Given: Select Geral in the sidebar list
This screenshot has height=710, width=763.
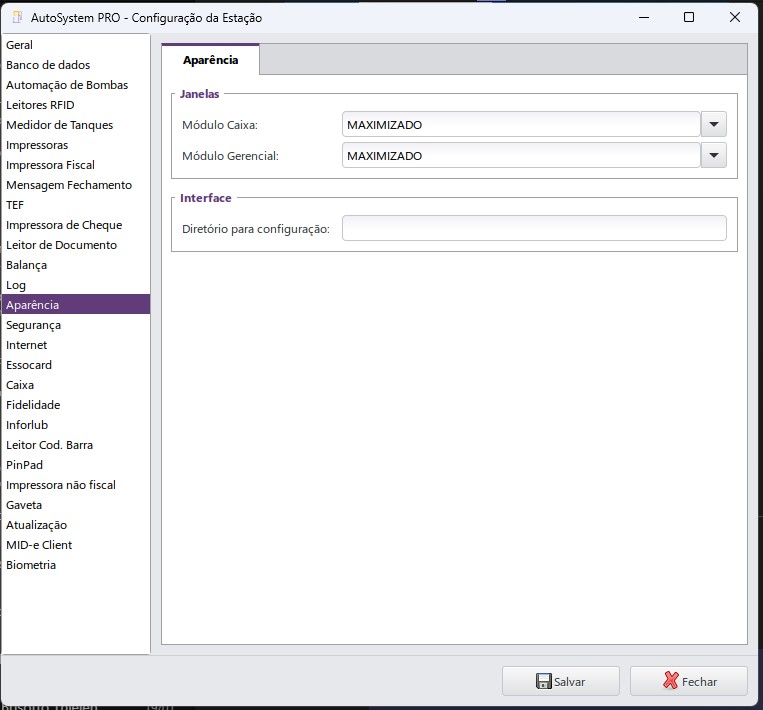Looking at the screenshot, I should (x=20, y=45).
